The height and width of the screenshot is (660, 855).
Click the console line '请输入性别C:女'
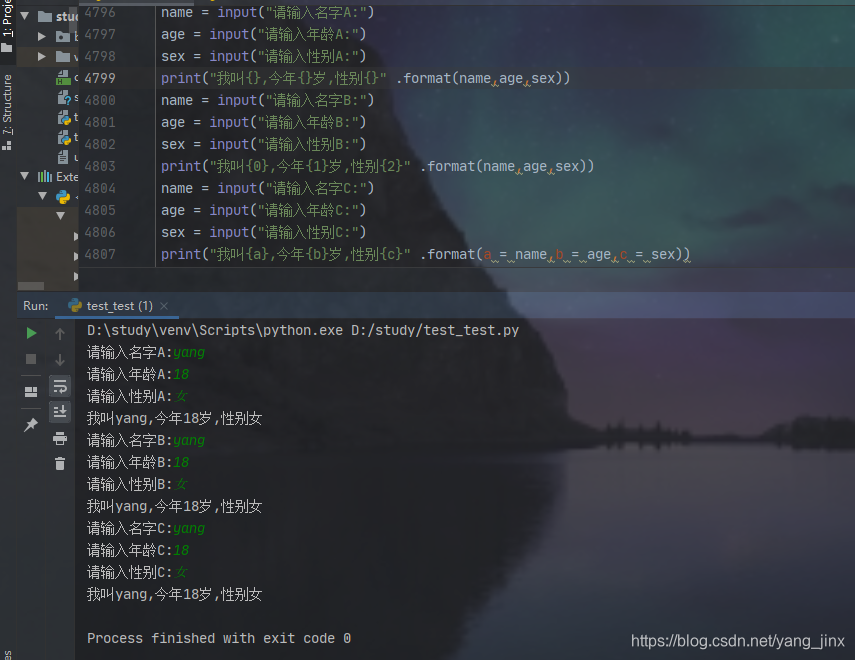(137, 572)
